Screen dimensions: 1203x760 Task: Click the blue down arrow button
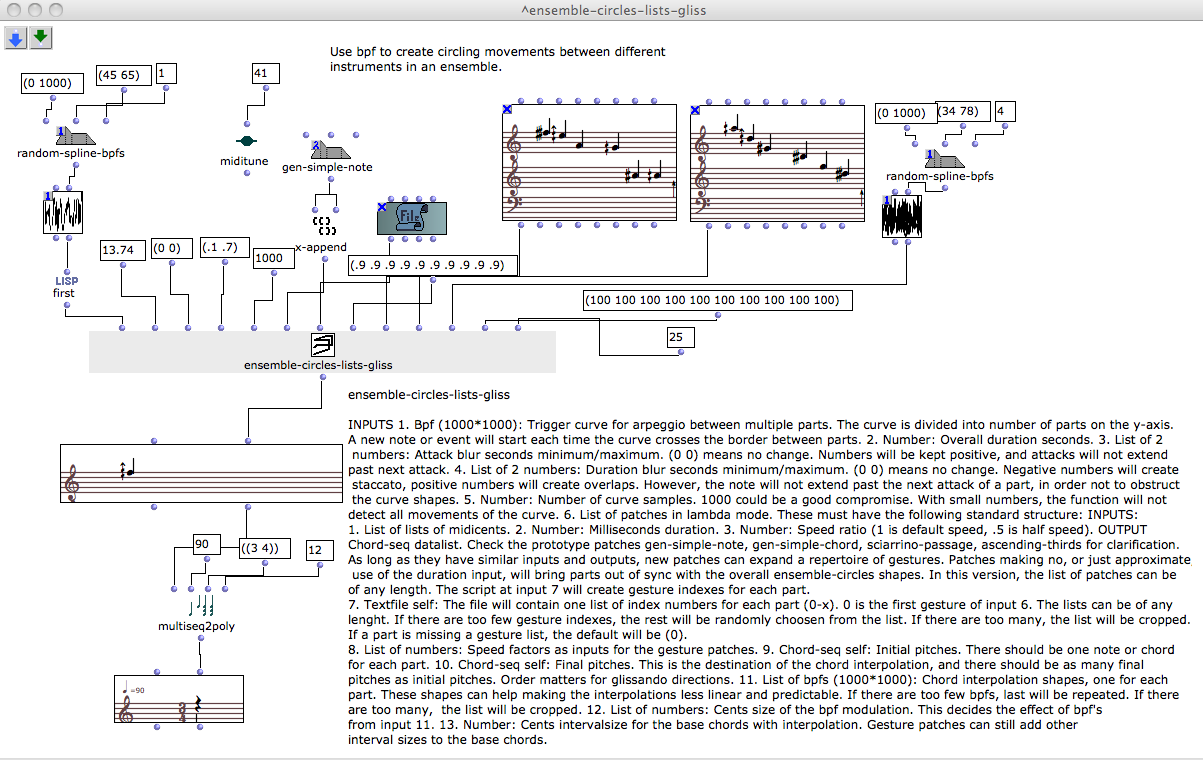point(16,38)
